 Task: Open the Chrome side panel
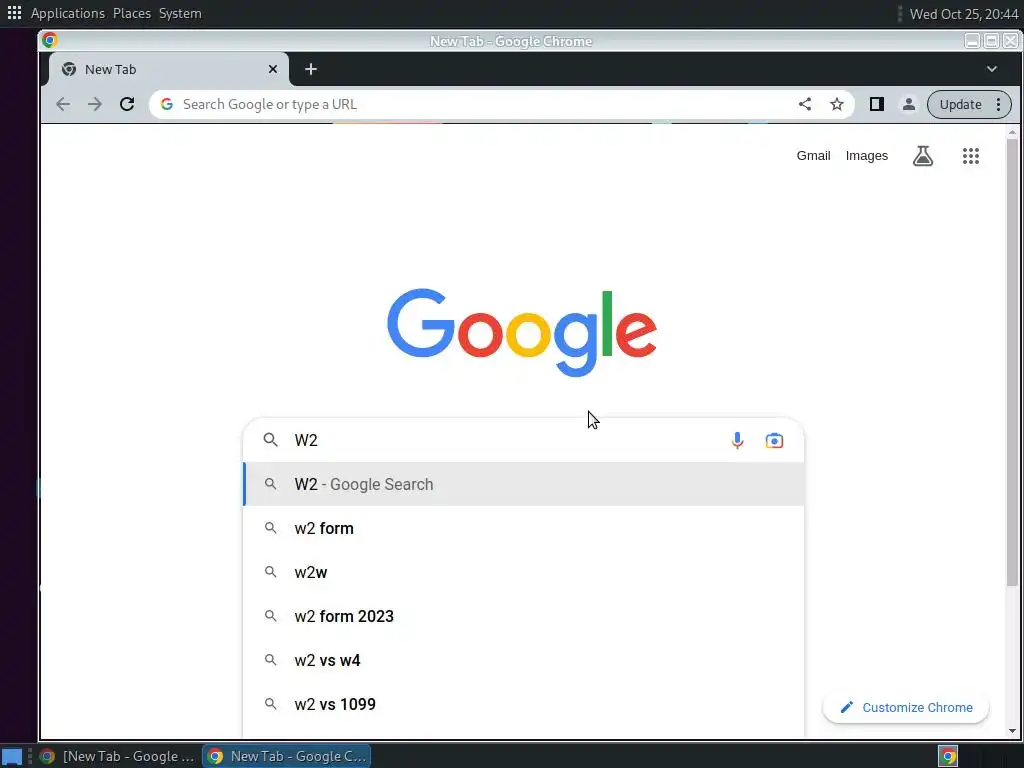point(876,104)
